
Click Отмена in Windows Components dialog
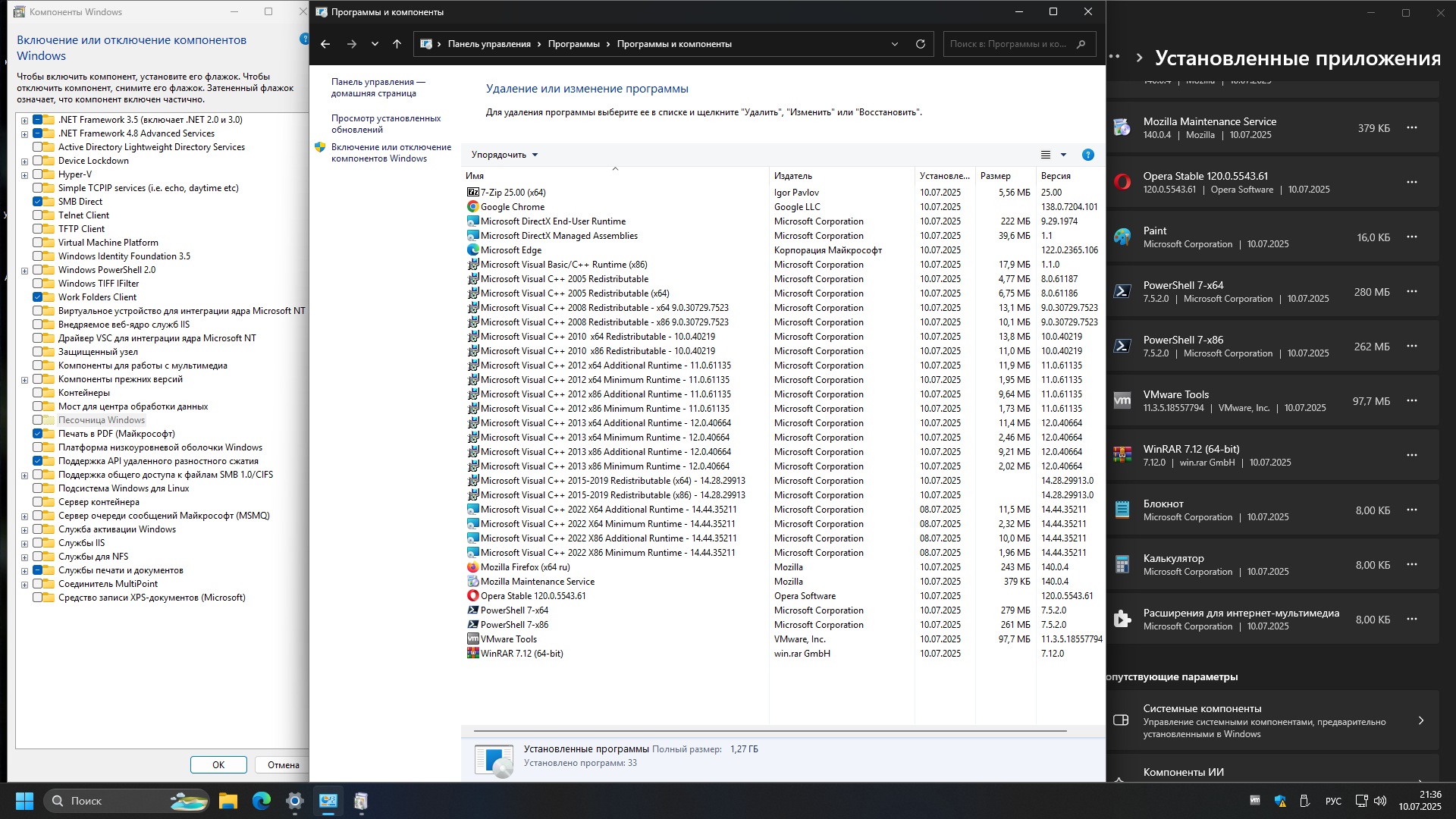point(283,764)
